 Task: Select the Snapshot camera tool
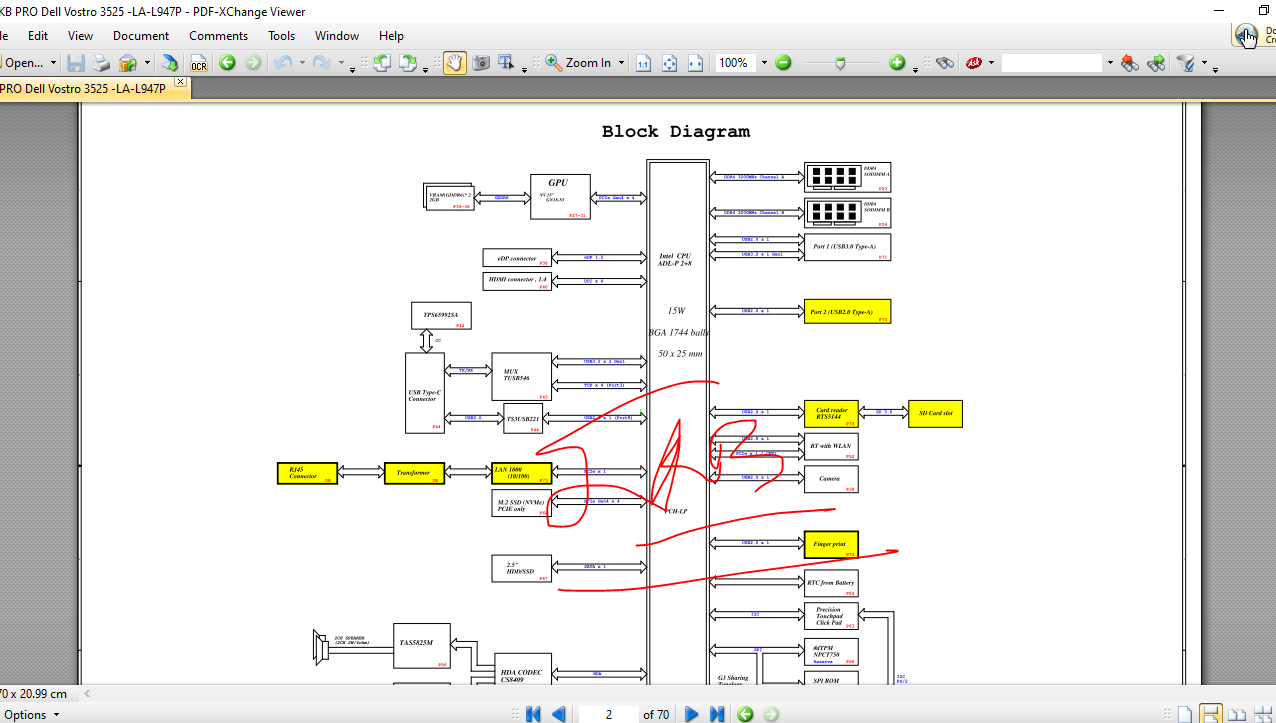pos(481,63)
